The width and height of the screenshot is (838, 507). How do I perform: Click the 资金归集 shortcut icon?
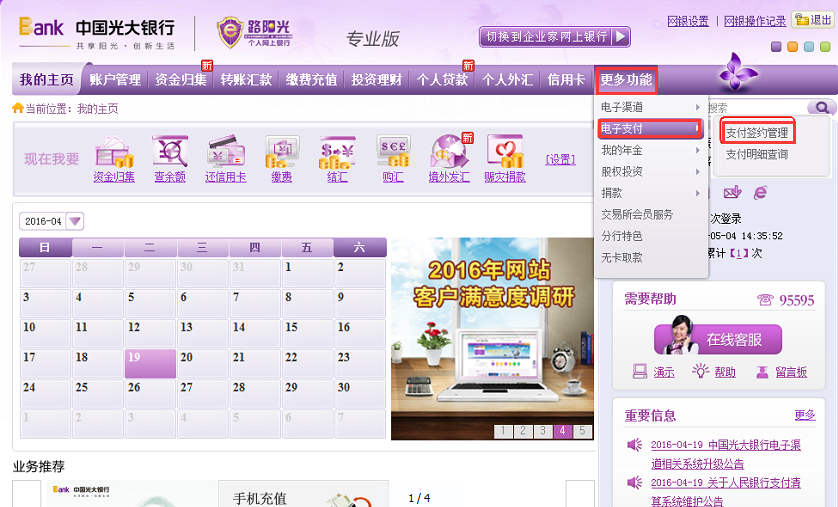[x=114, y=152]
